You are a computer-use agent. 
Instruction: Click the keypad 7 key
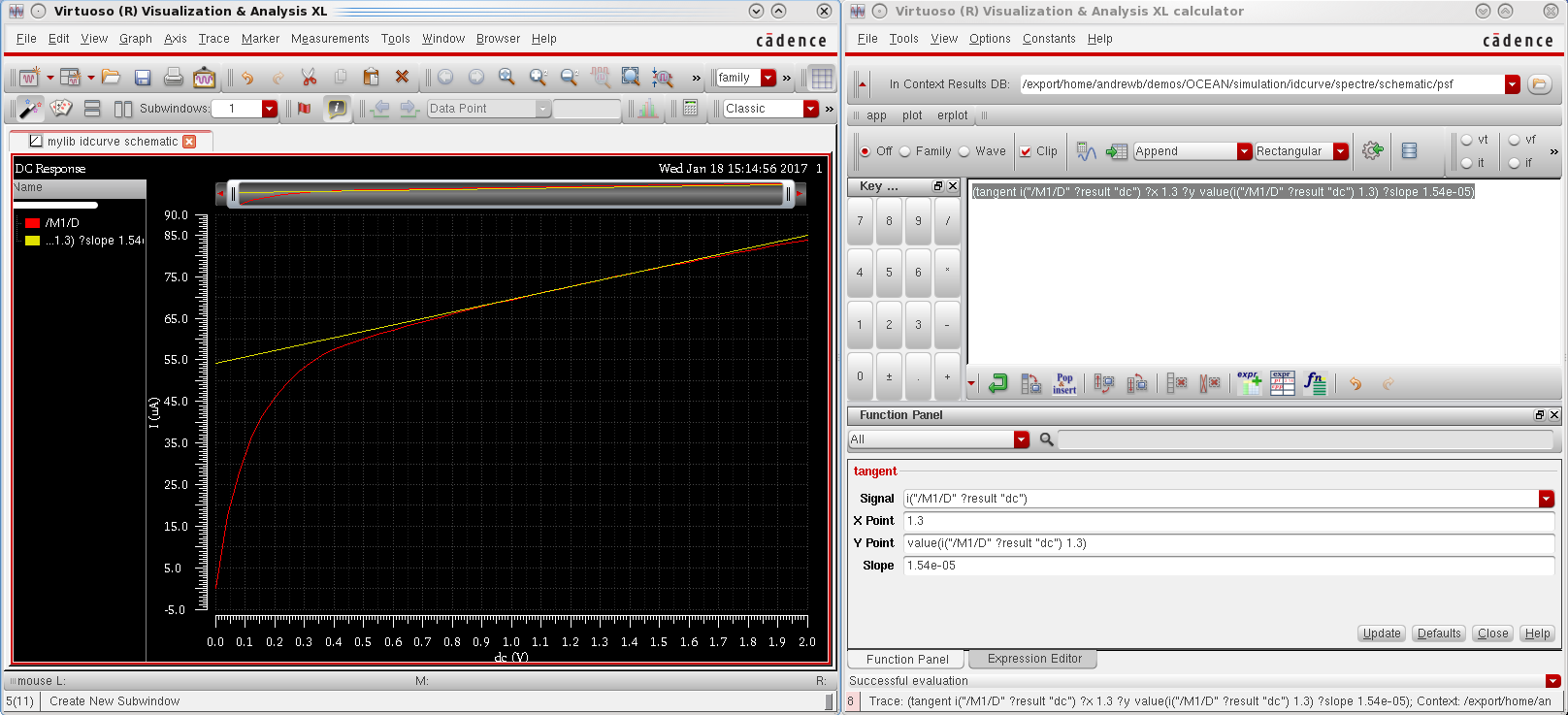(x=860, y=221)
